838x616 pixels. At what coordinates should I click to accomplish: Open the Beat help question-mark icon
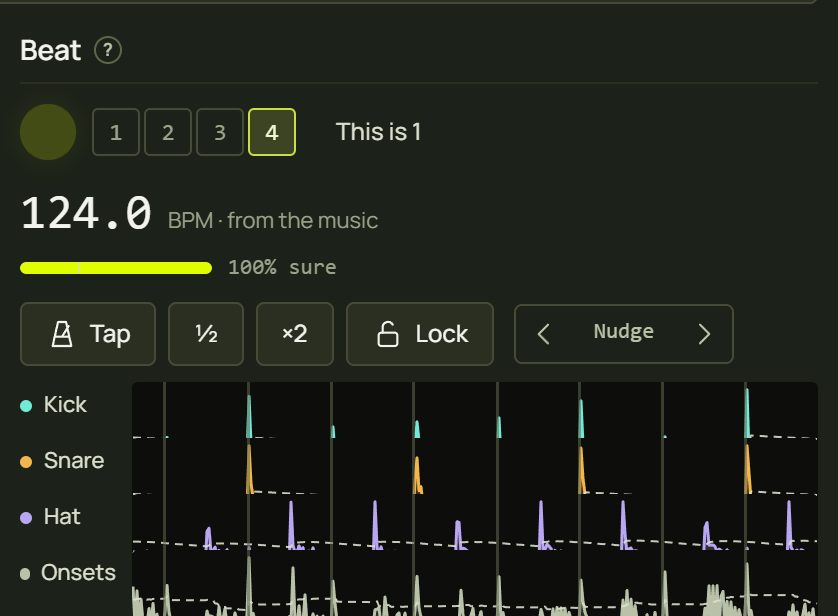tap(108, 51)
